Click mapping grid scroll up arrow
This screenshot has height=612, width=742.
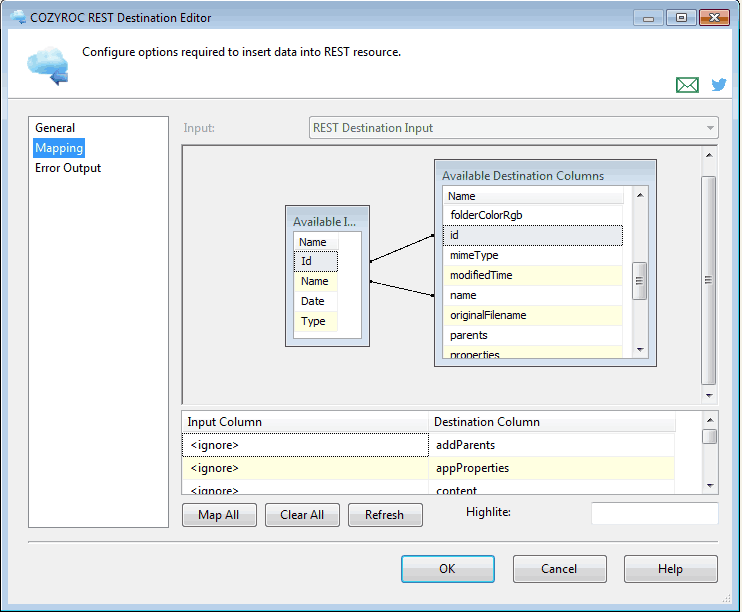[x=710, y=420]
